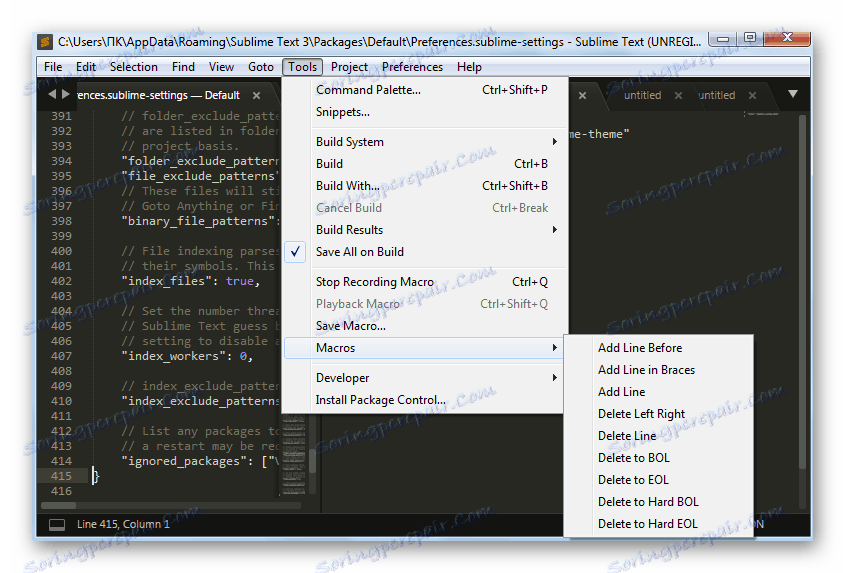845x573 pixels.
Task: Choose Snippets from Tools menu
Action: point(425,112)
